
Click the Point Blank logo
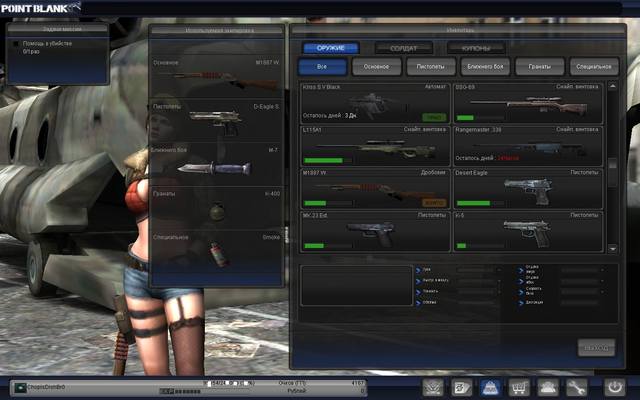[40, 7]
